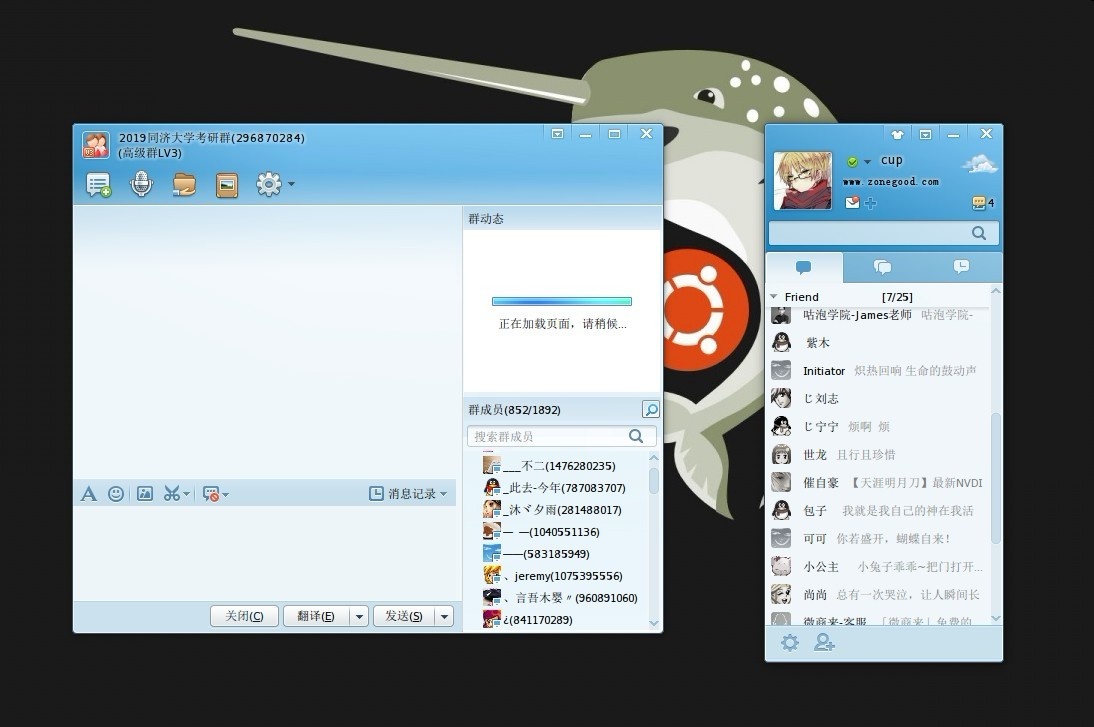
Task: Open contact 紫木
Action: 878,343
